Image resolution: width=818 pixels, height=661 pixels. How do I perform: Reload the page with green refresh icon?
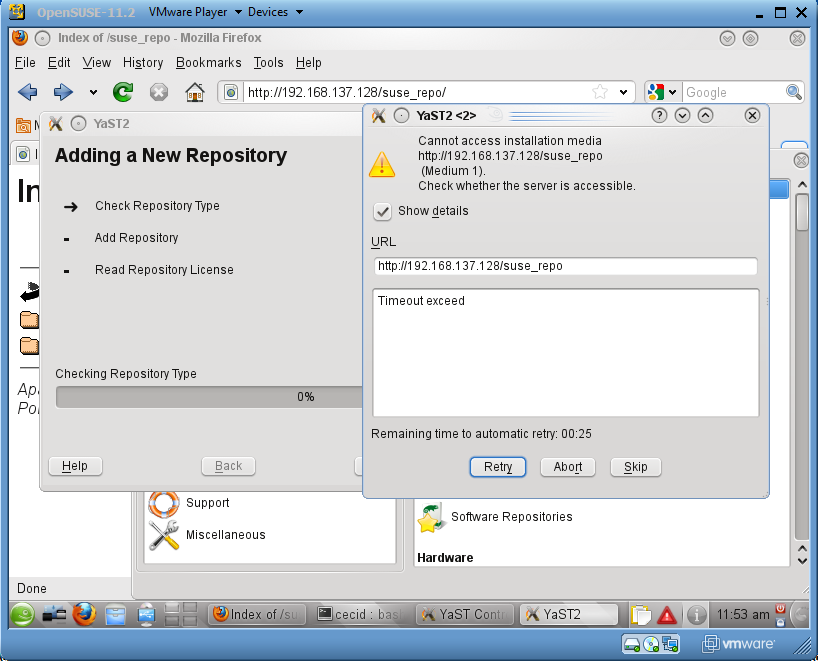tap(123, 92)
